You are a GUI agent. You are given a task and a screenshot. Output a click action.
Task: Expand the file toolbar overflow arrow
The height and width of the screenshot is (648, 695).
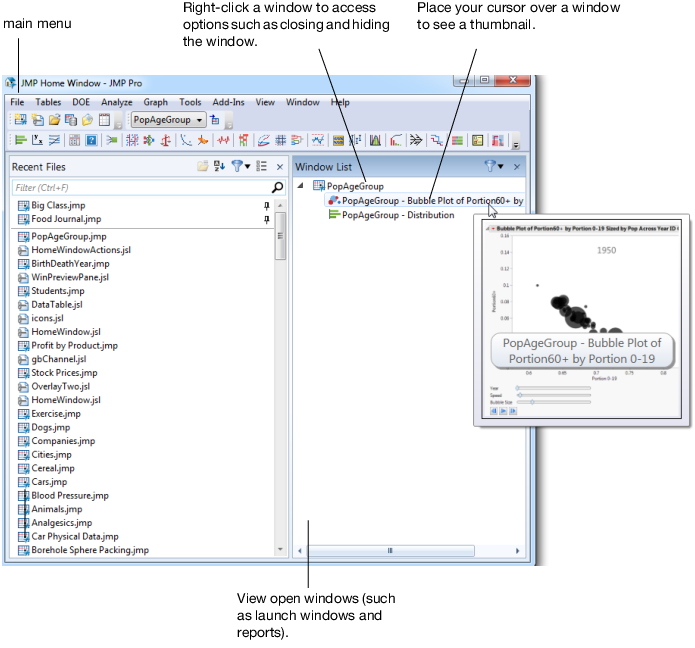pos(118,125)
